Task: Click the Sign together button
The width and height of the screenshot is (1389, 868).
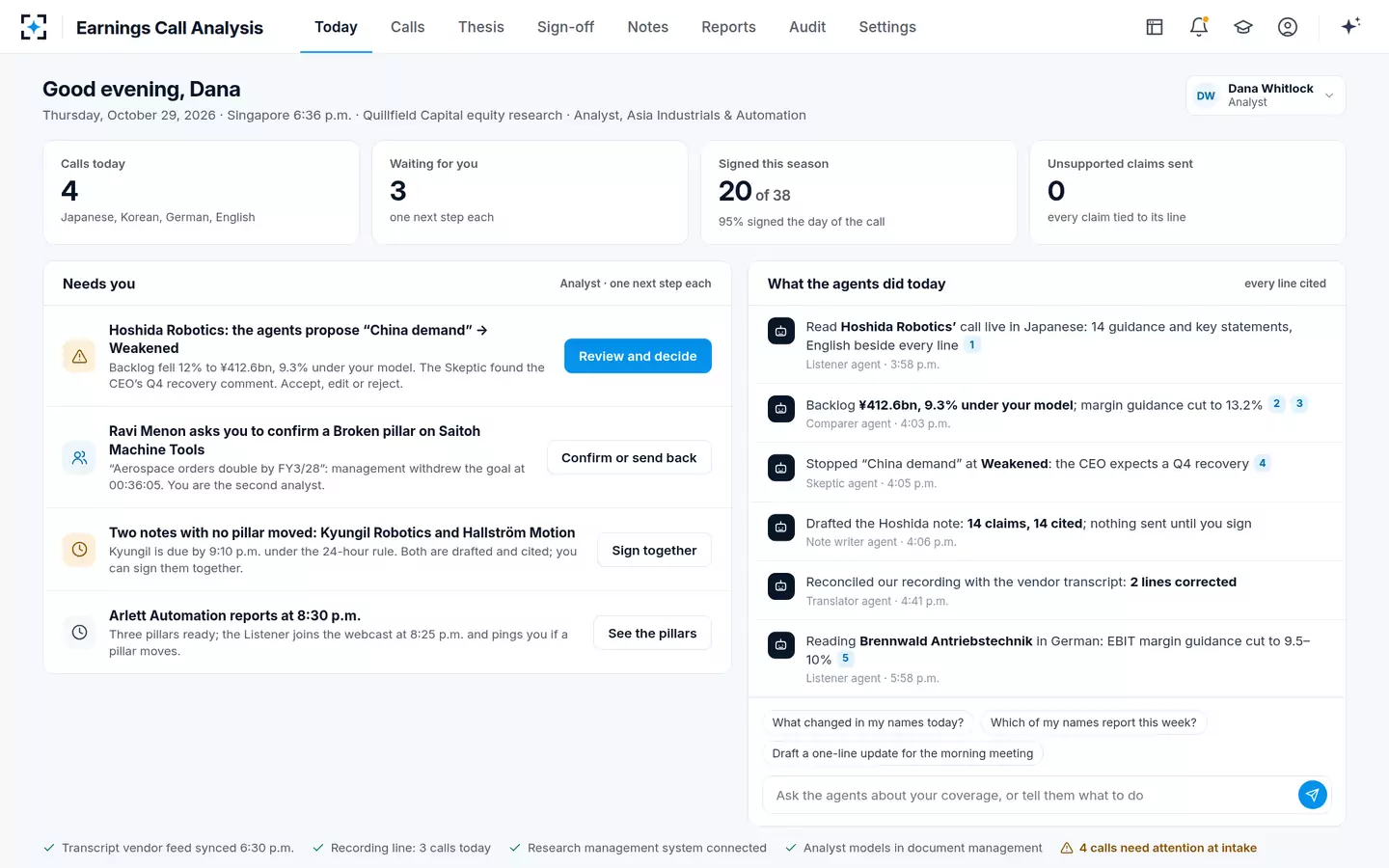Action: 654,550
